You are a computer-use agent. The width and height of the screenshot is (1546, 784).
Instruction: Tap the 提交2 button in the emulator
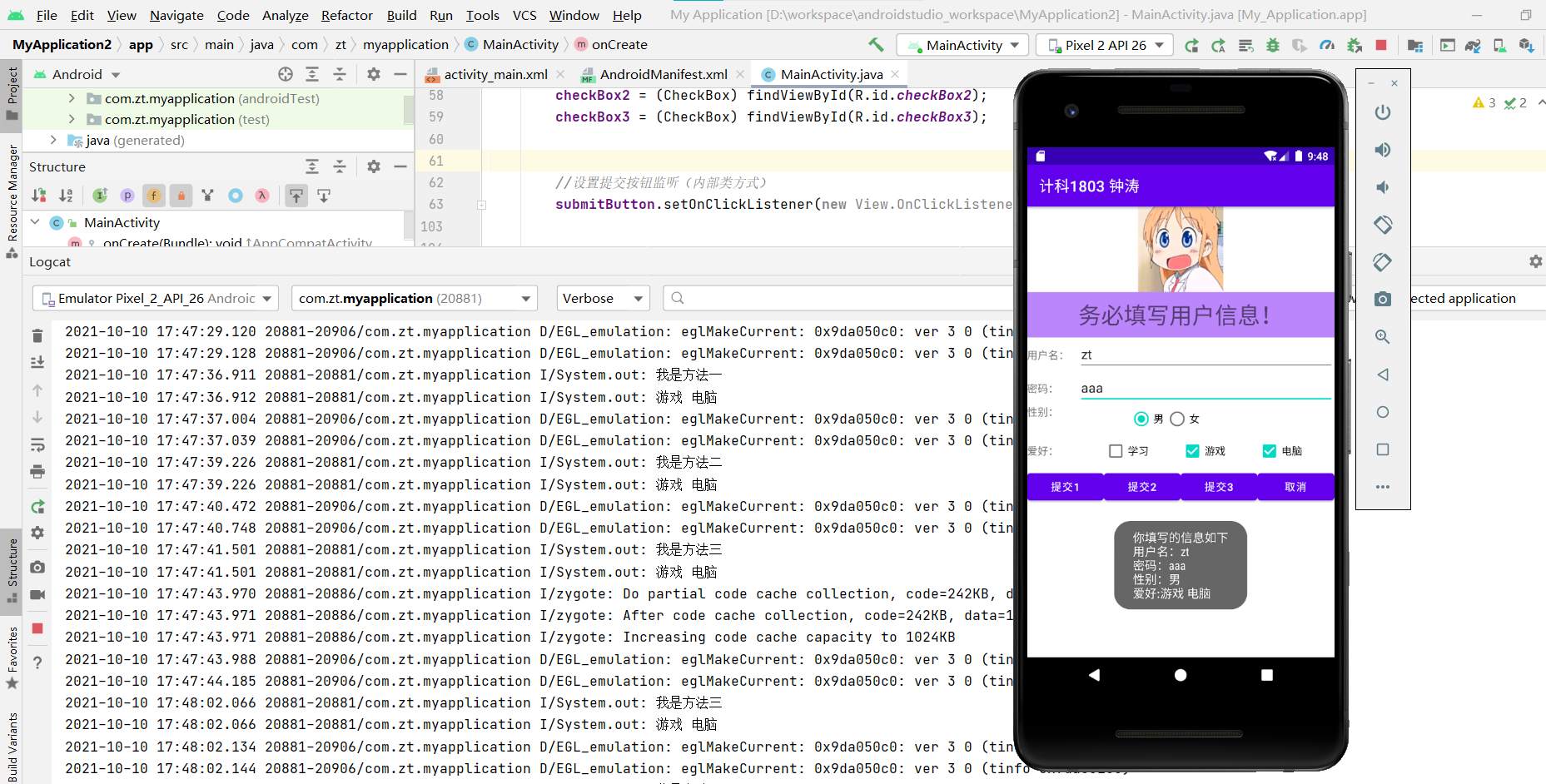1141,487
